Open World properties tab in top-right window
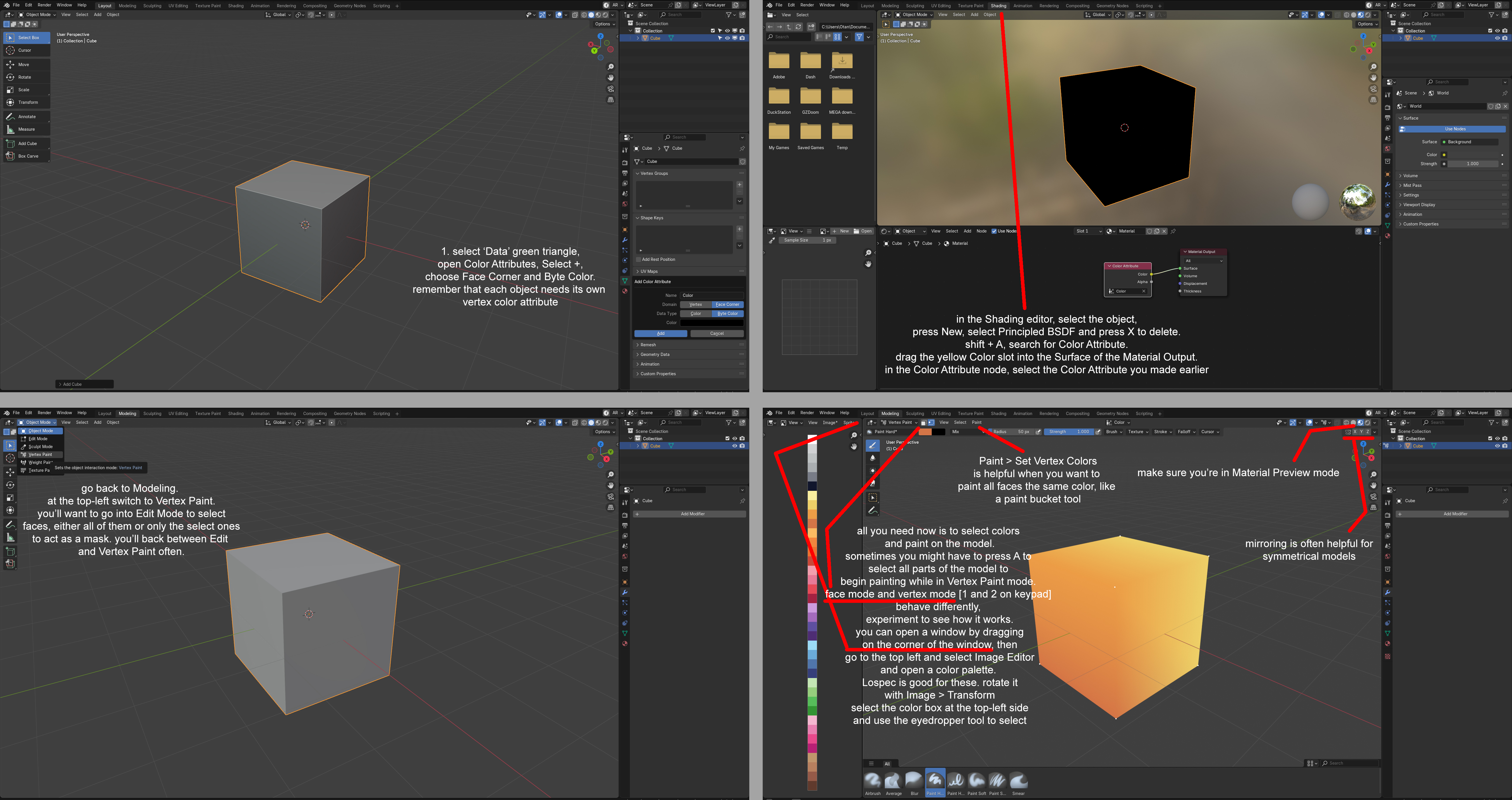Viewport: 1512px width, 800px height. (1388, 148)
